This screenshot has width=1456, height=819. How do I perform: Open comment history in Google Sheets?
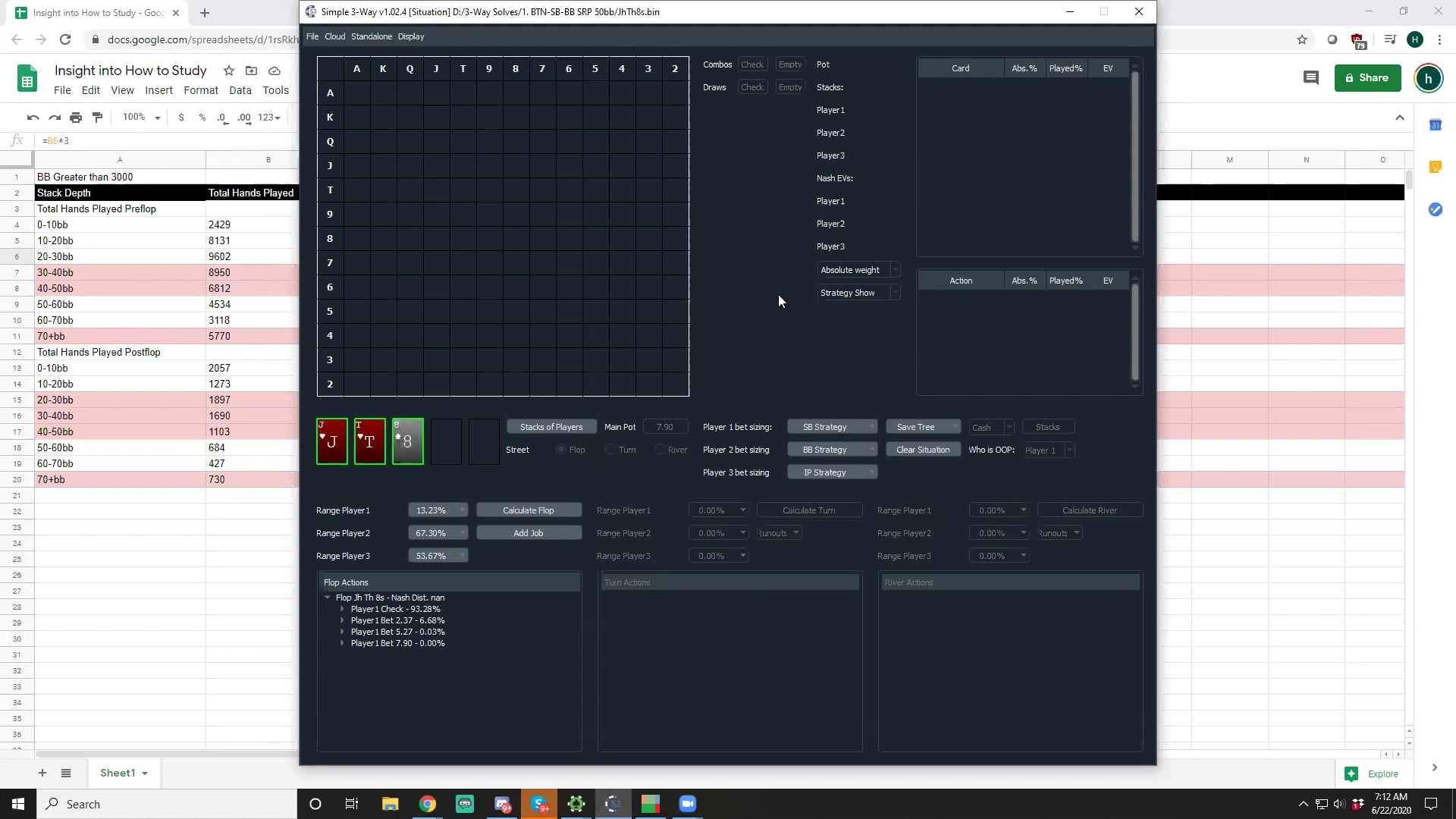1311,77
